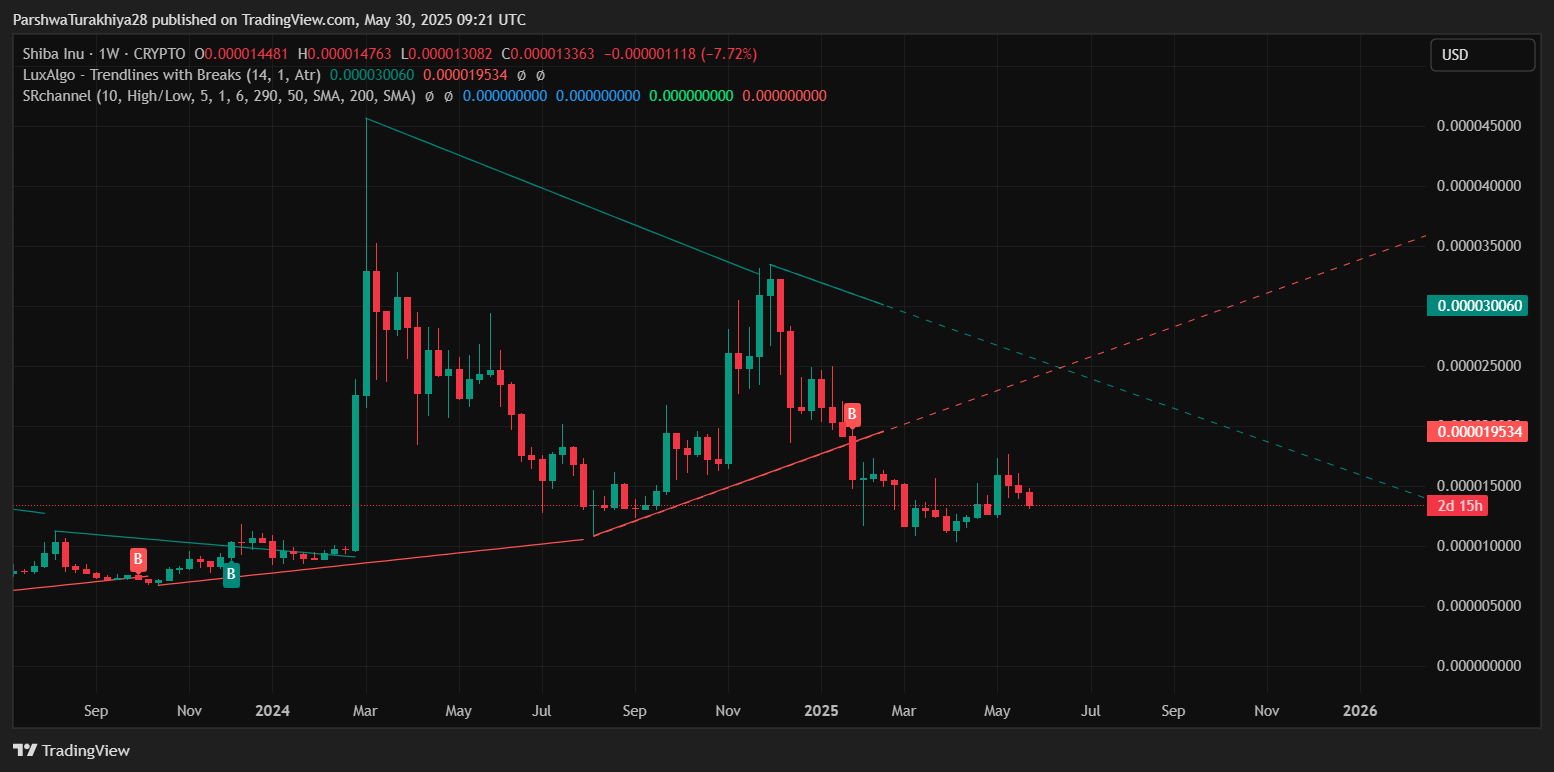Click the 2d 15h countdown label
The height and width of the screenshot is (772, 1554).
[x=1457, y=506]
